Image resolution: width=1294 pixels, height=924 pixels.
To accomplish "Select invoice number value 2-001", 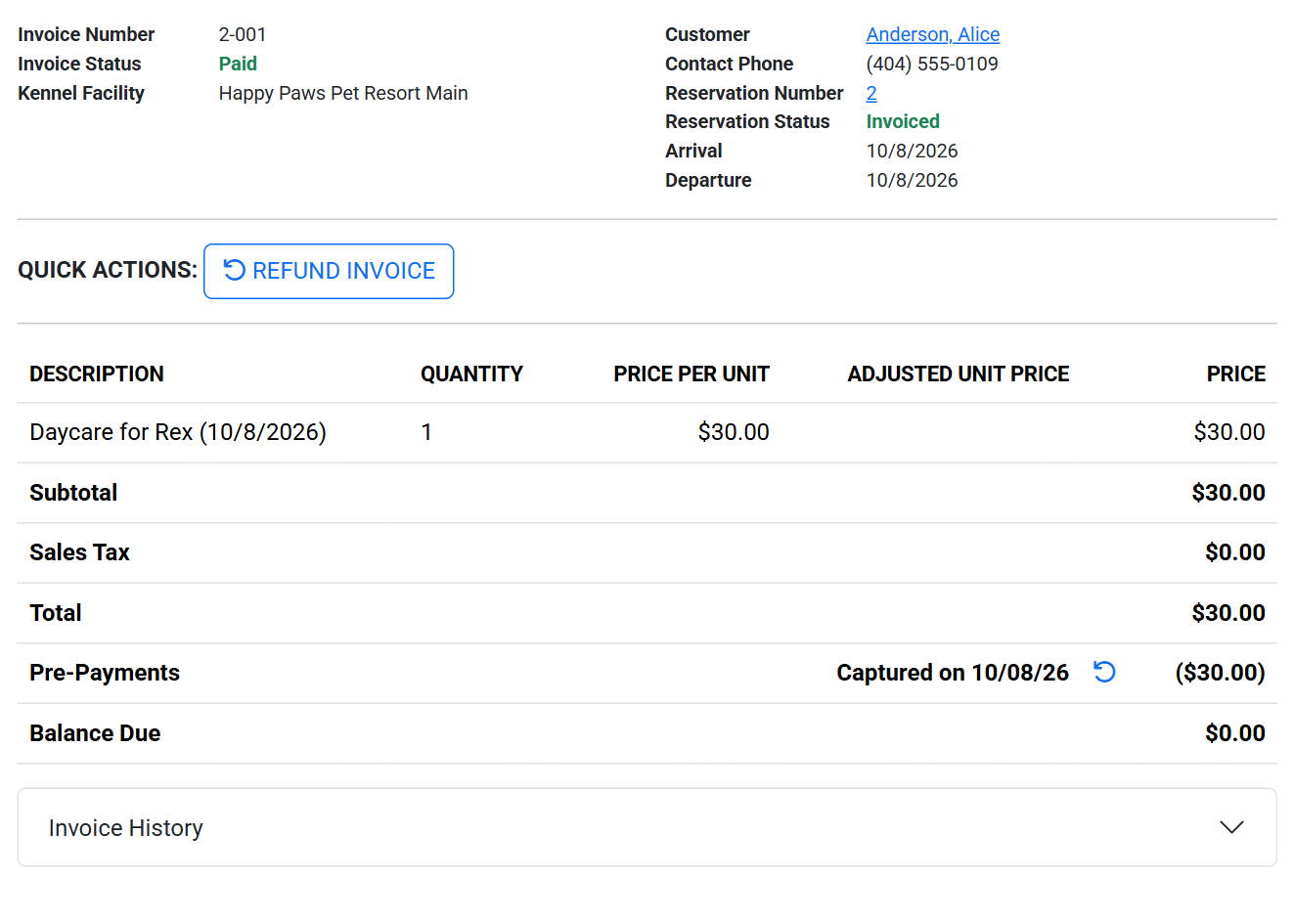I will tap(243, 34).
